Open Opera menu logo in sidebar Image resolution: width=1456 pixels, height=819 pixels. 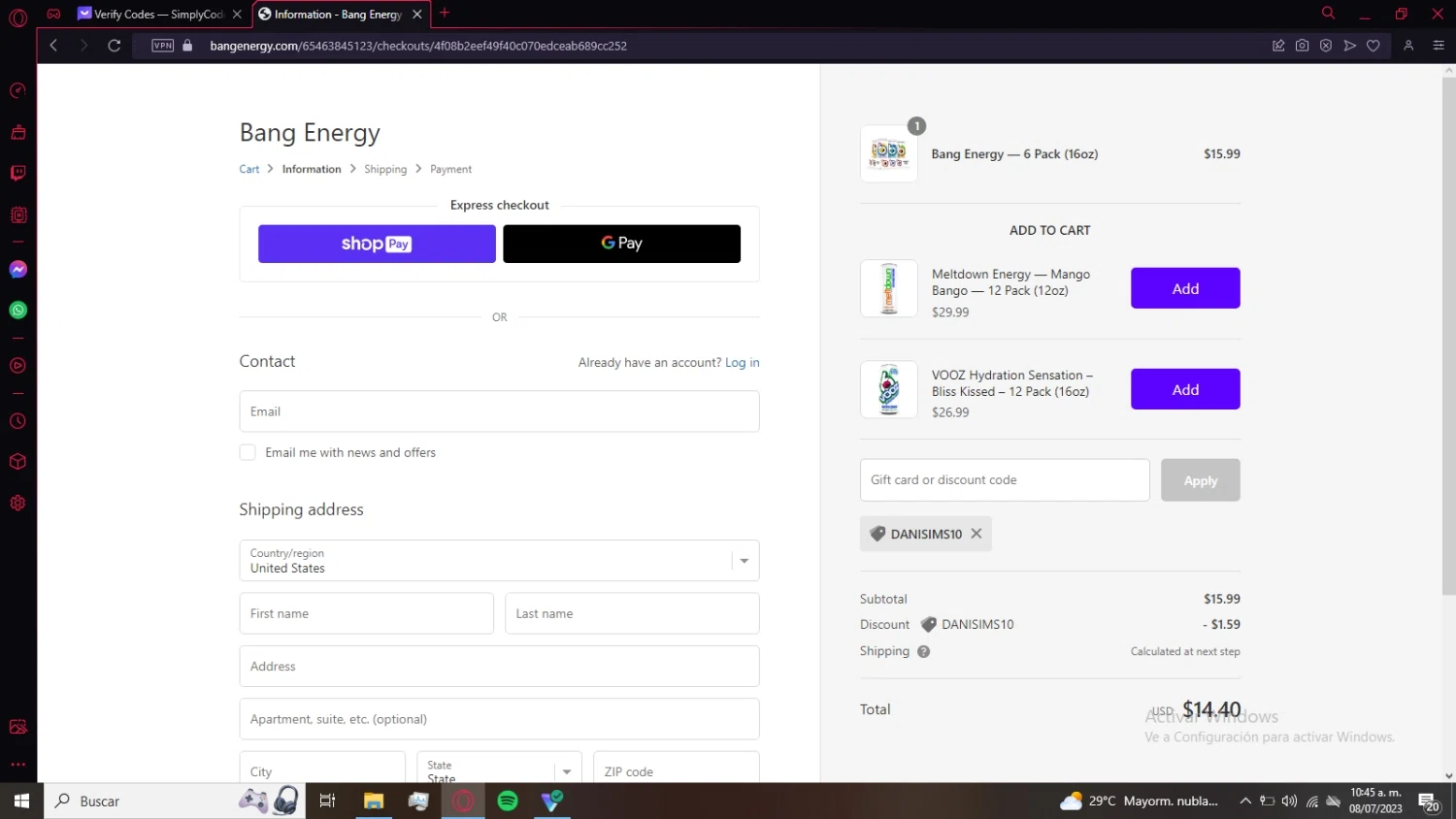pos(17,16)
